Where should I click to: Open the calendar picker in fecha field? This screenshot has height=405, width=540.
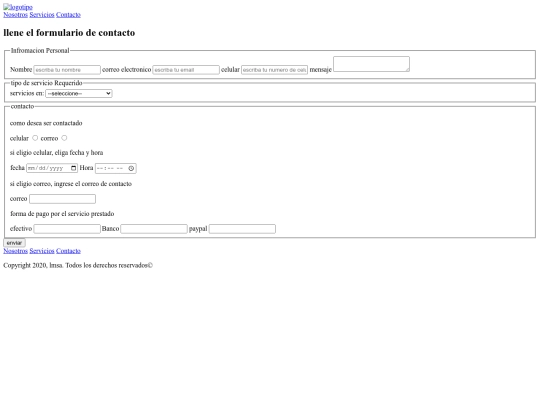click(73, 168)
